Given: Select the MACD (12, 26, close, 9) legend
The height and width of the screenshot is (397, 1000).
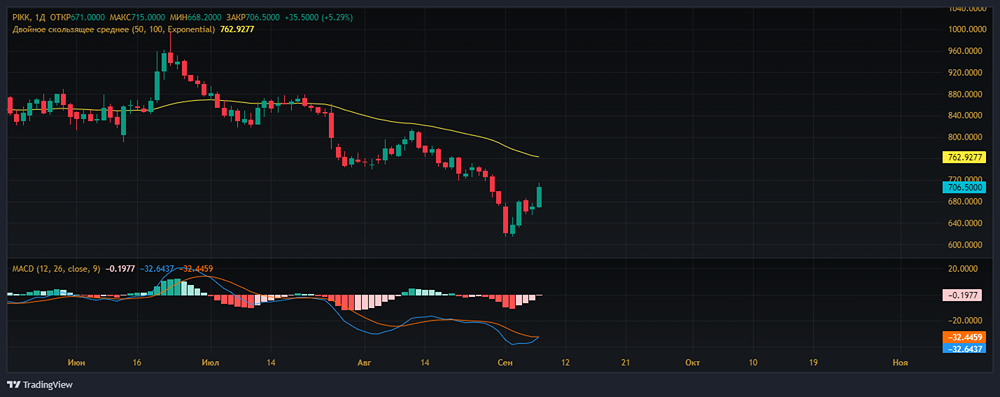Looking at the screenshot, I should (x=56, y=269).
